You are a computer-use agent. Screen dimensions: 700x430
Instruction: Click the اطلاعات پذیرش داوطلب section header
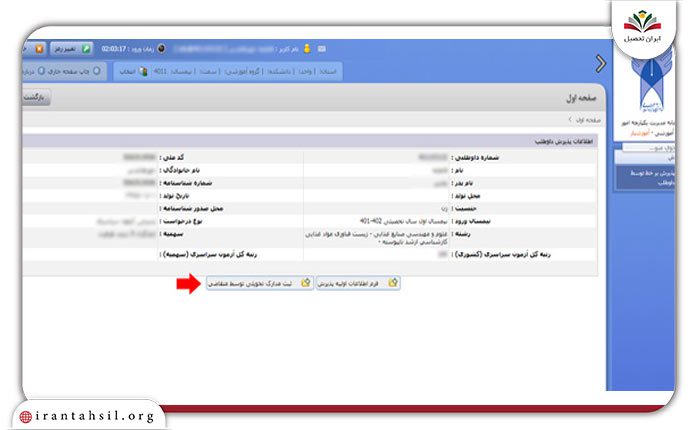click(x=564, y=142)
